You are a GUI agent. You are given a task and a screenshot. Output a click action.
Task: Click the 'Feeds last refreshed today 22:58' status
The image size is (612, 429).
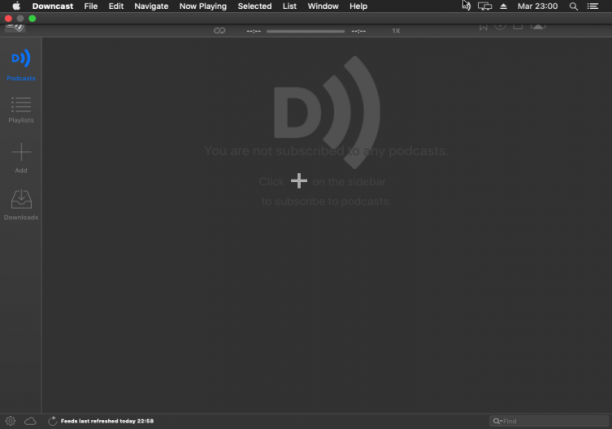click(x=107, y=421)
